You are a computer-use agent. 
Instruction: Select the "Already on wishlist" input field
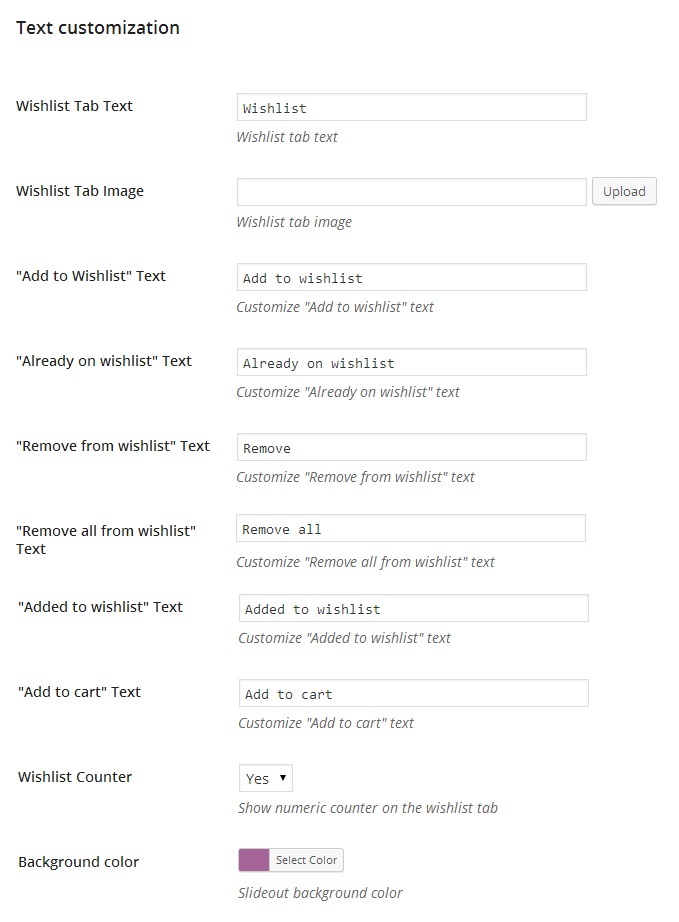pos(411,363)
